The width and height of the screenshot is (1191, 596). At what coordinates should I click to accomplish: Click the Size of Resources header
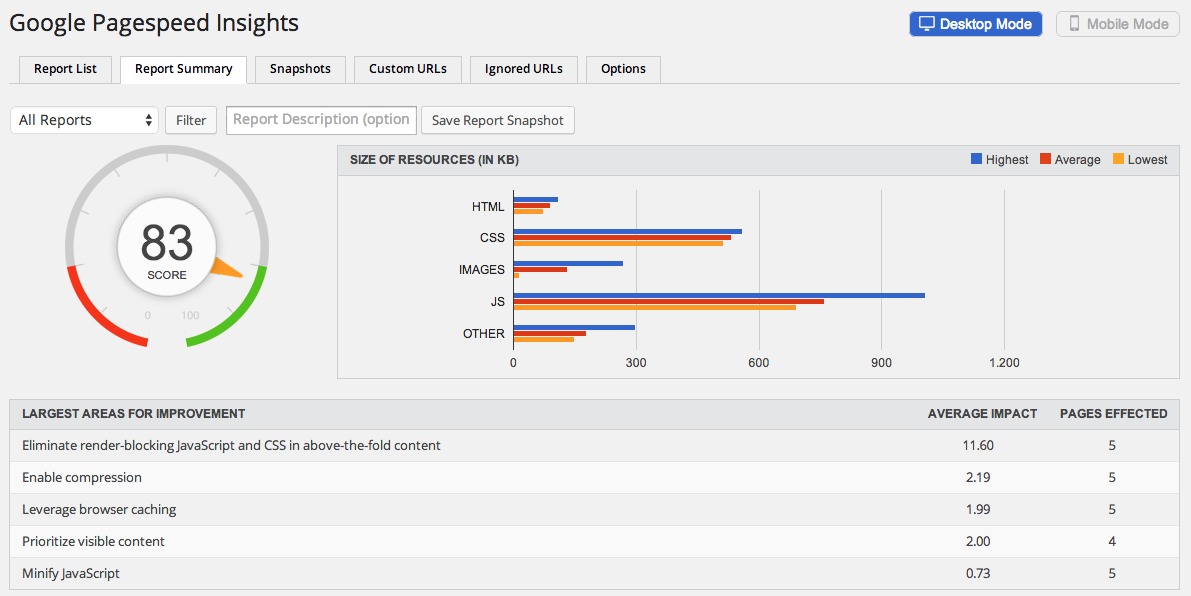point(434,160)
